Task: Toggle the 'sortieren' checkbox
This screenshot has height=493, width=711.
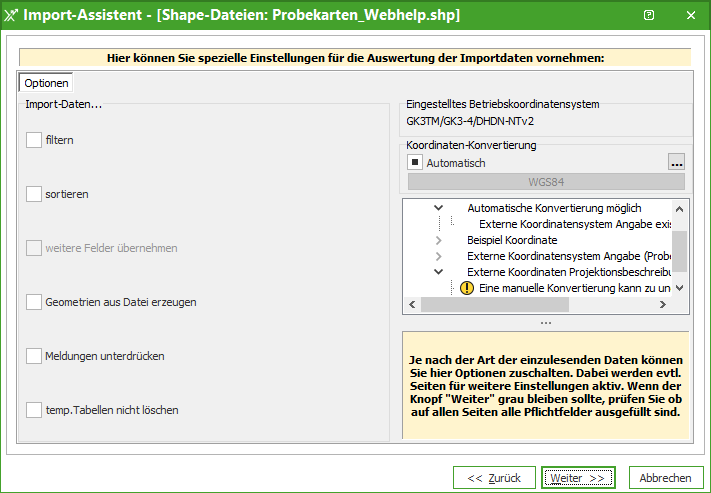Action: pyautogui.click(x=34, y=193)
